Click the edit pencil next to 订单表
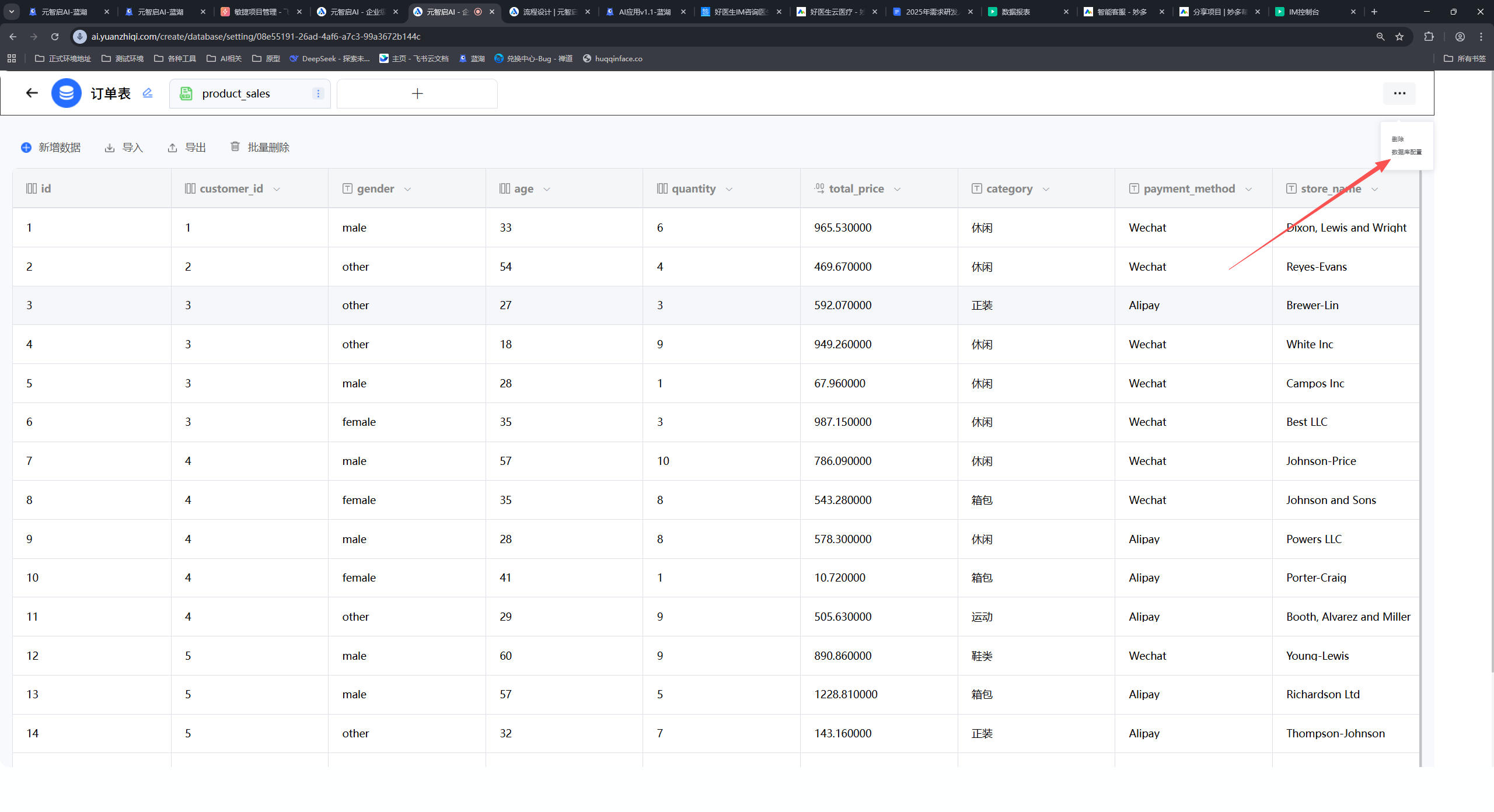The height and width of the screenshot is (812, 1494). [148, 93]
